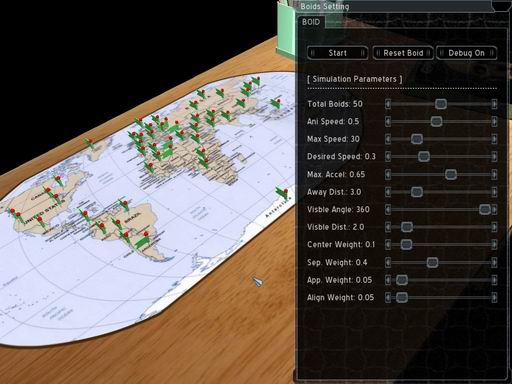Increase Sep. Weight with right arrow
This screenshot has height=384, width=512.
tap(494, 262)
